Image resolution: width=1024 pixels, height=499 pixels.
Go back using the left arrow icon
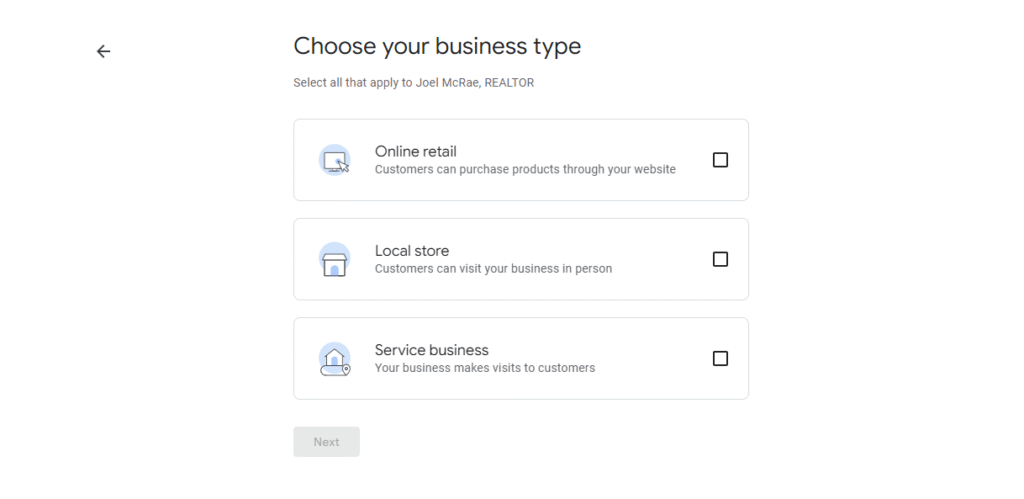point(103,51)
